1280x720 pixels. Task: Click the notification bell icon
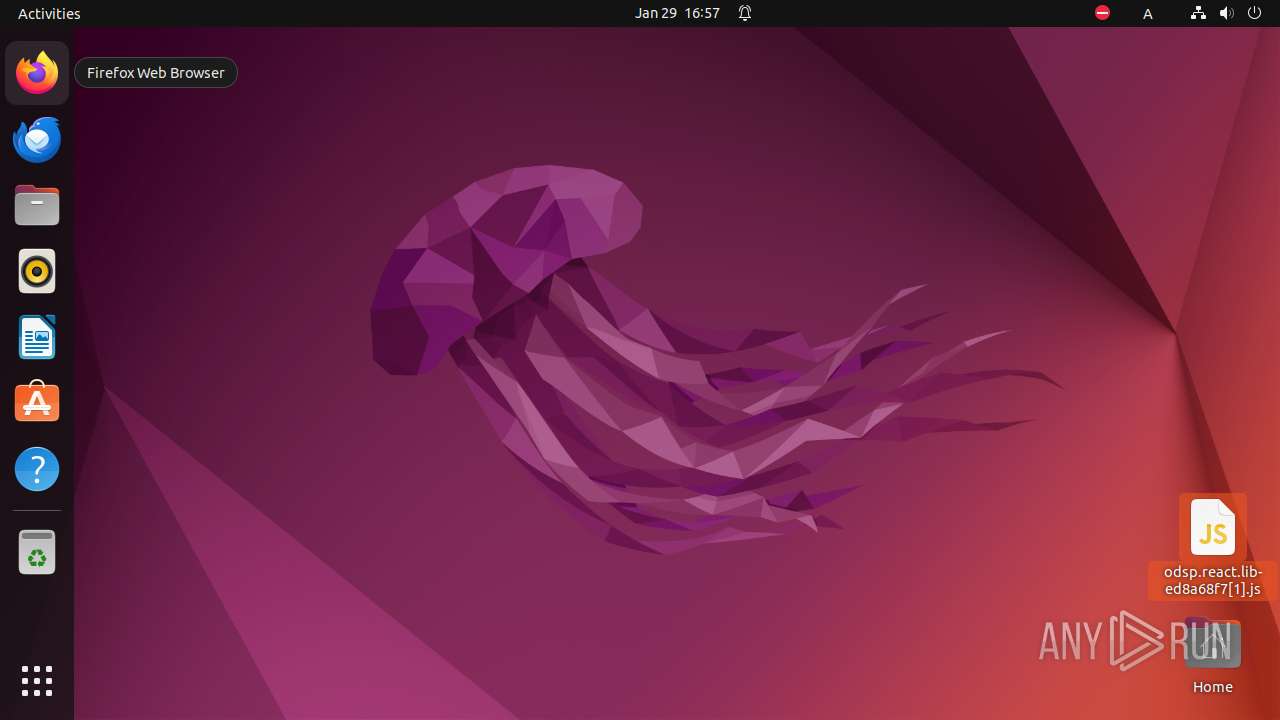coord(745,13)
